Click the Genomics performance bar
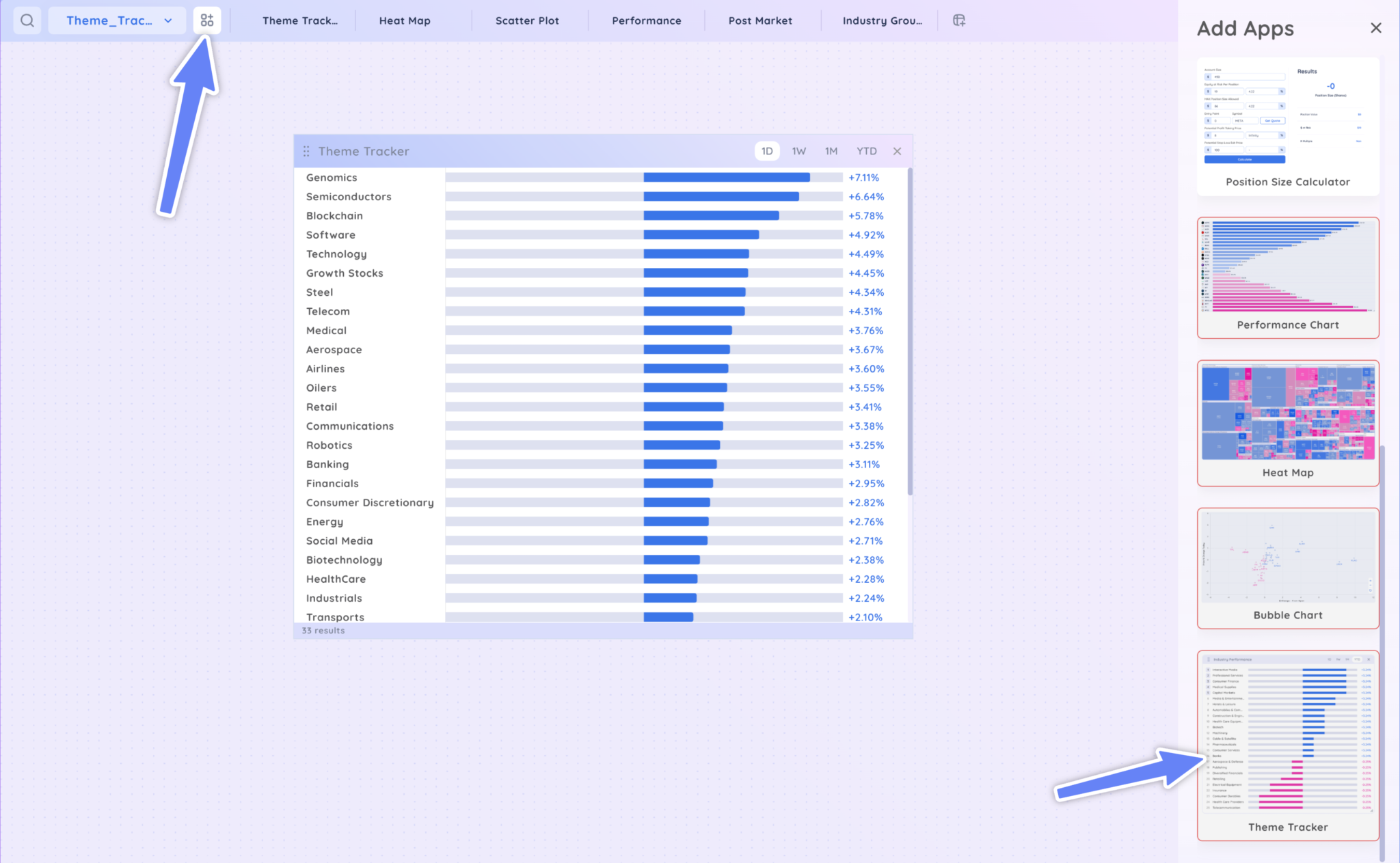1400x863 pixels. (x=726, y=178)
